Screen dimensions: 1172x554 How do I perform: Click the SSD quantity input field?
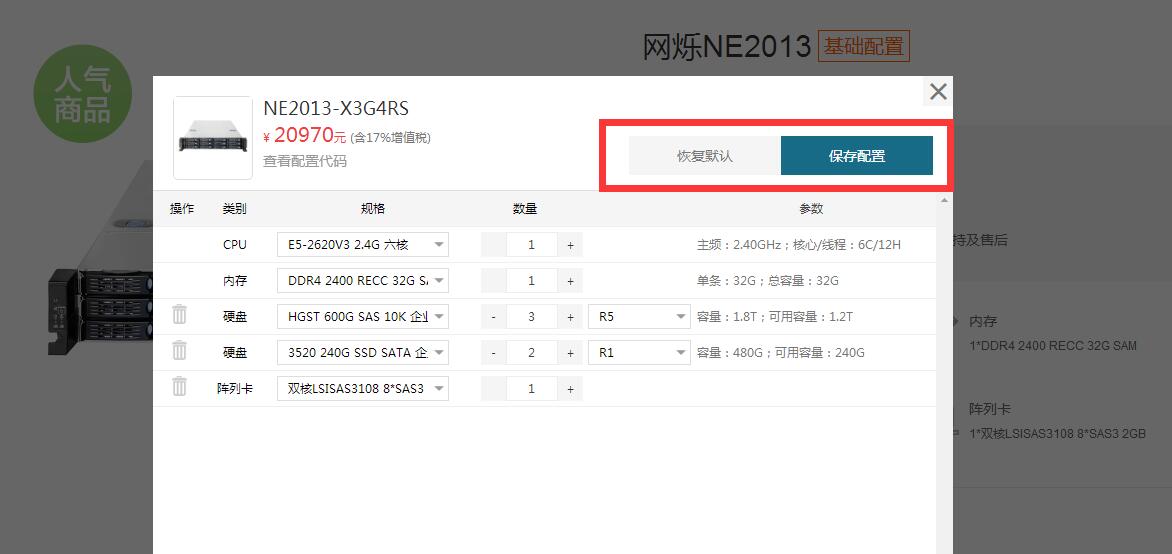pos(531,353)
